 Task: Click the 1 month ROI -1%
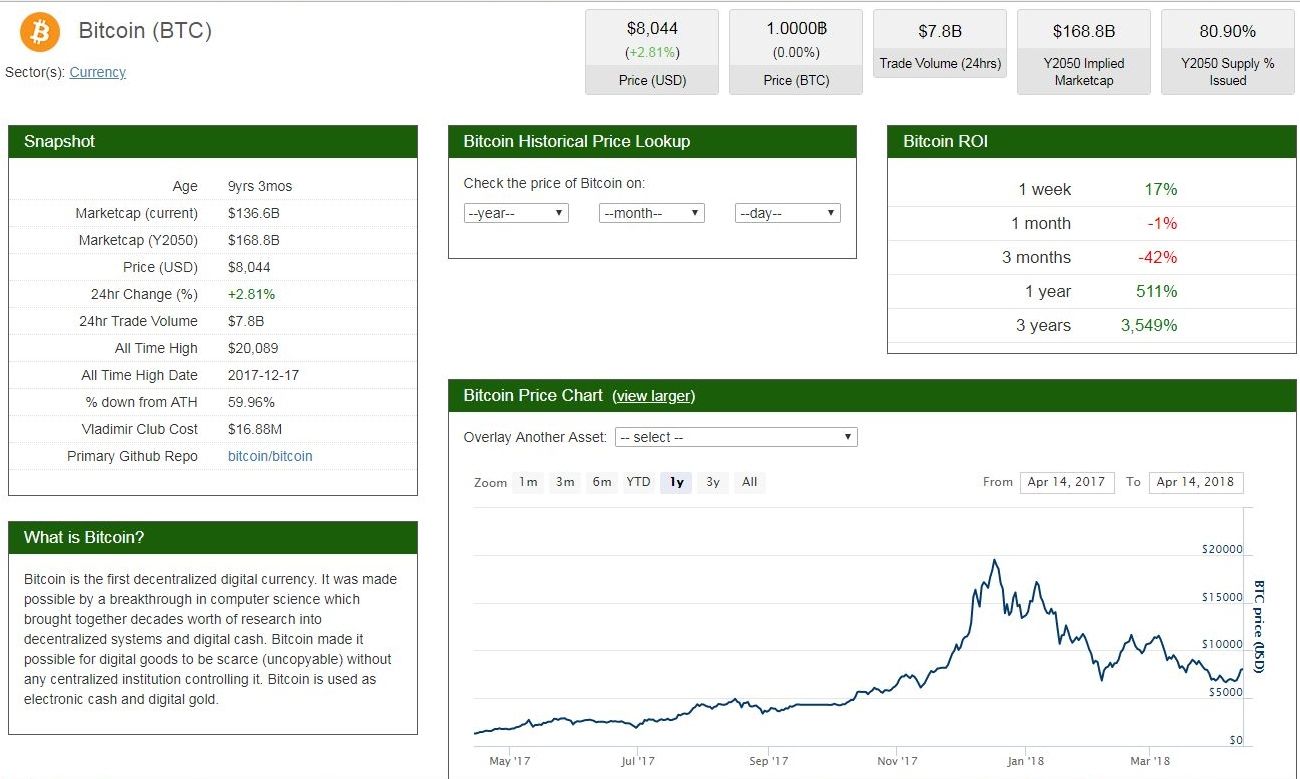(1162, 223)
